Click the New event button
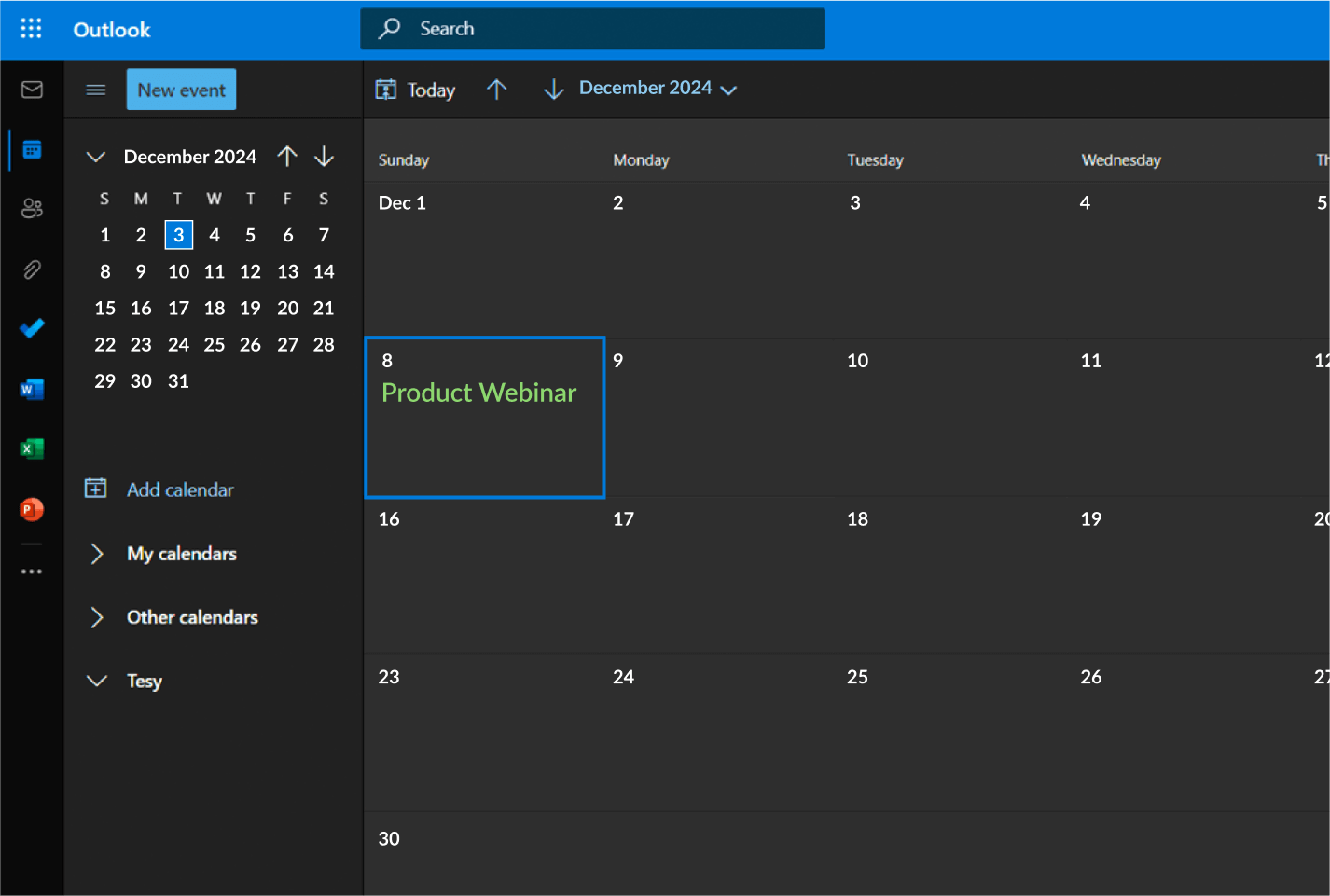 (181, 90)
